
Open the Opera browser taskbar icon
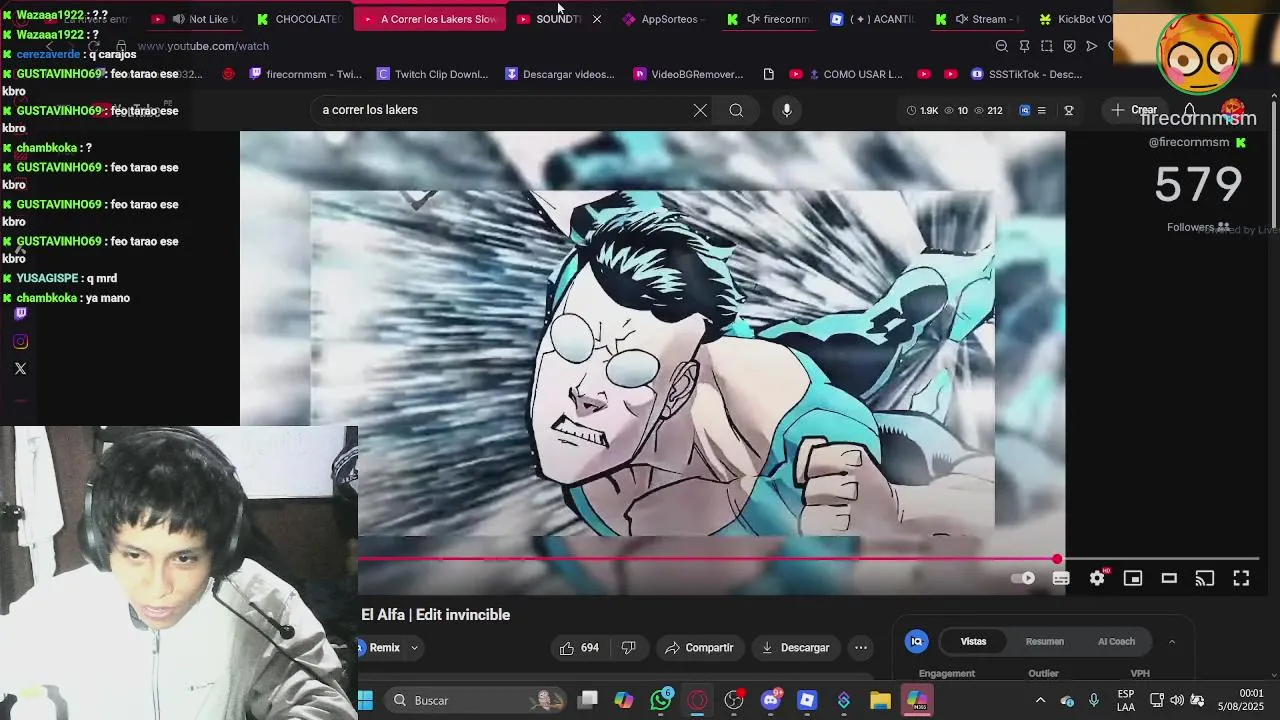[697, 701]
